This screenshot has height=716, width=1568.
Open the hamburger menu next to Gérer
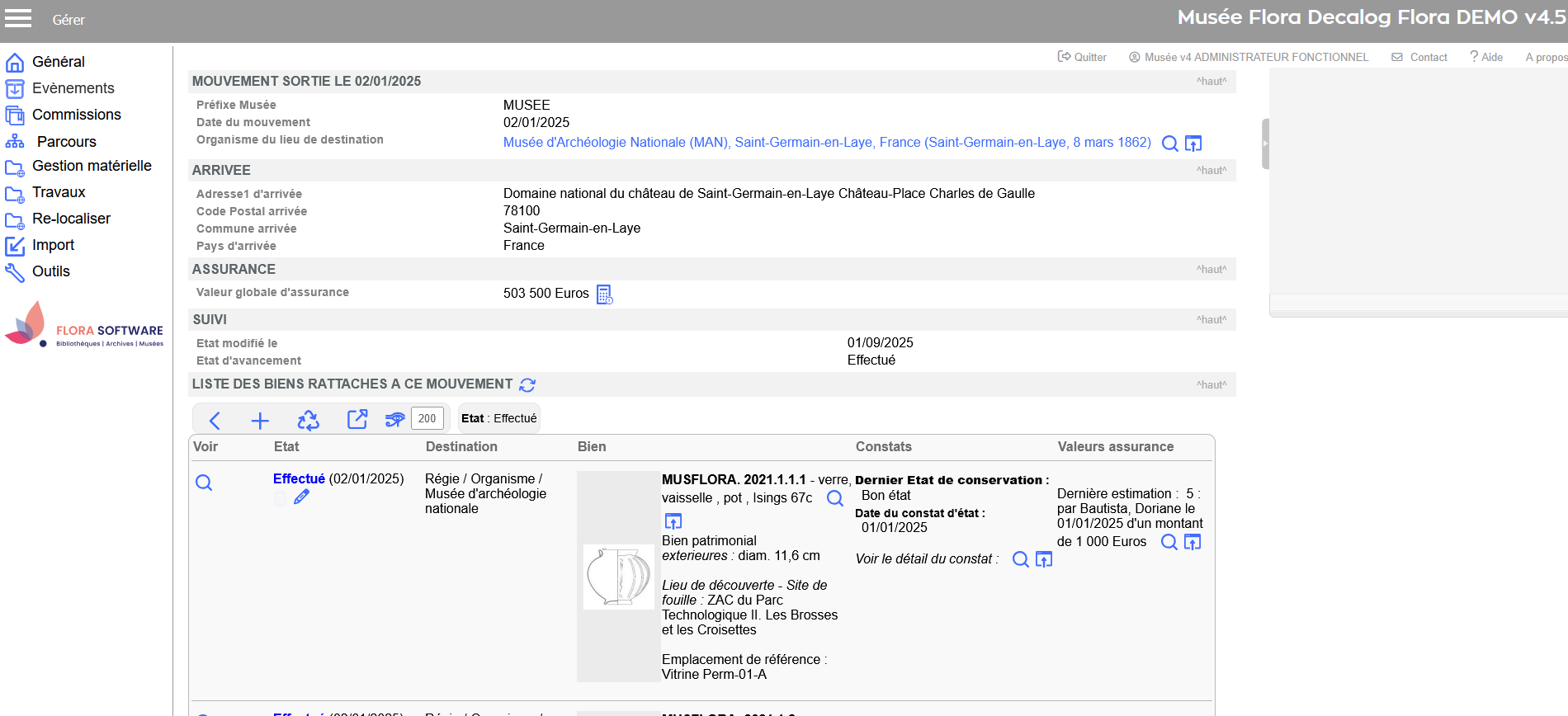[x=17, y=18]
